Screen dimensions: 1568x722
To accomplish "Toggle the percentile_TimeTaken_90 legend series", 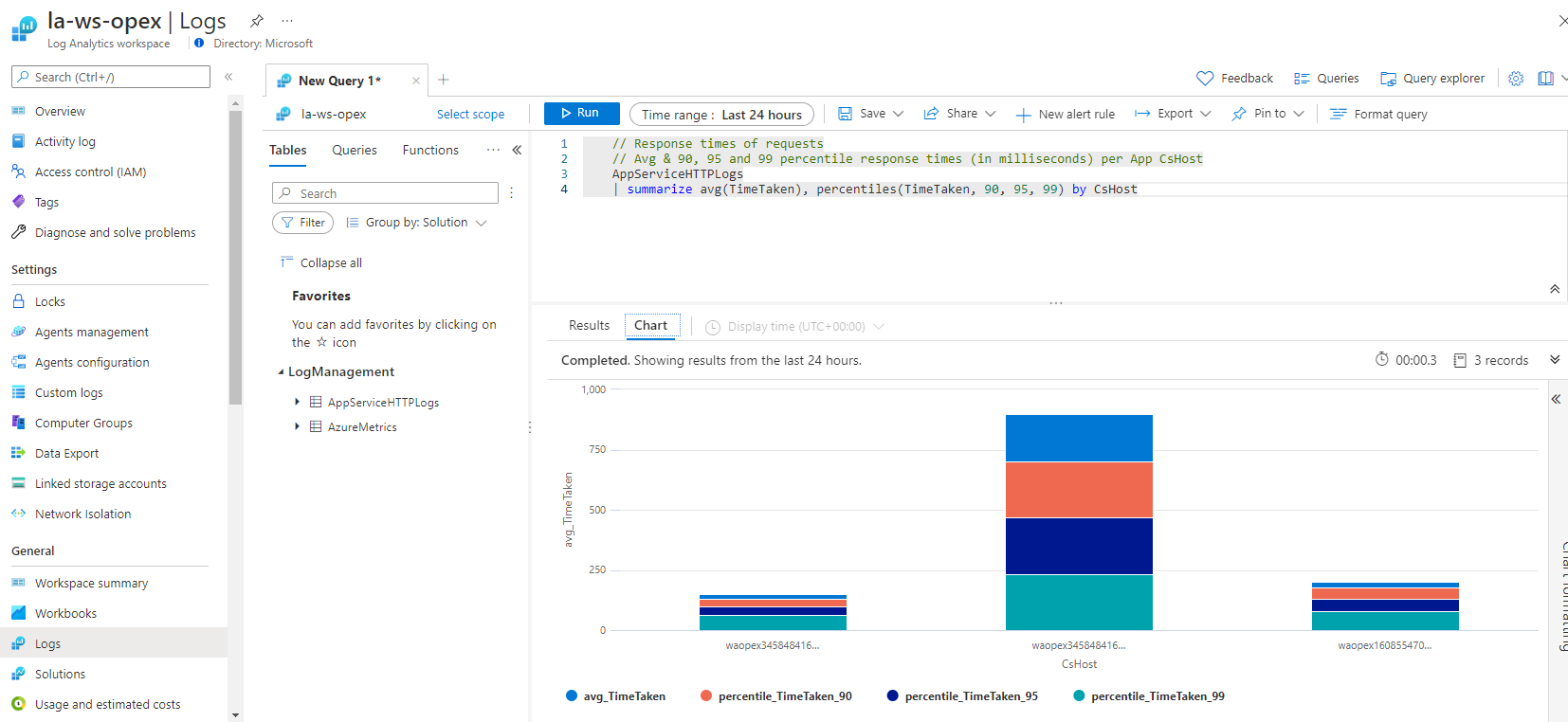I will 775,696.
